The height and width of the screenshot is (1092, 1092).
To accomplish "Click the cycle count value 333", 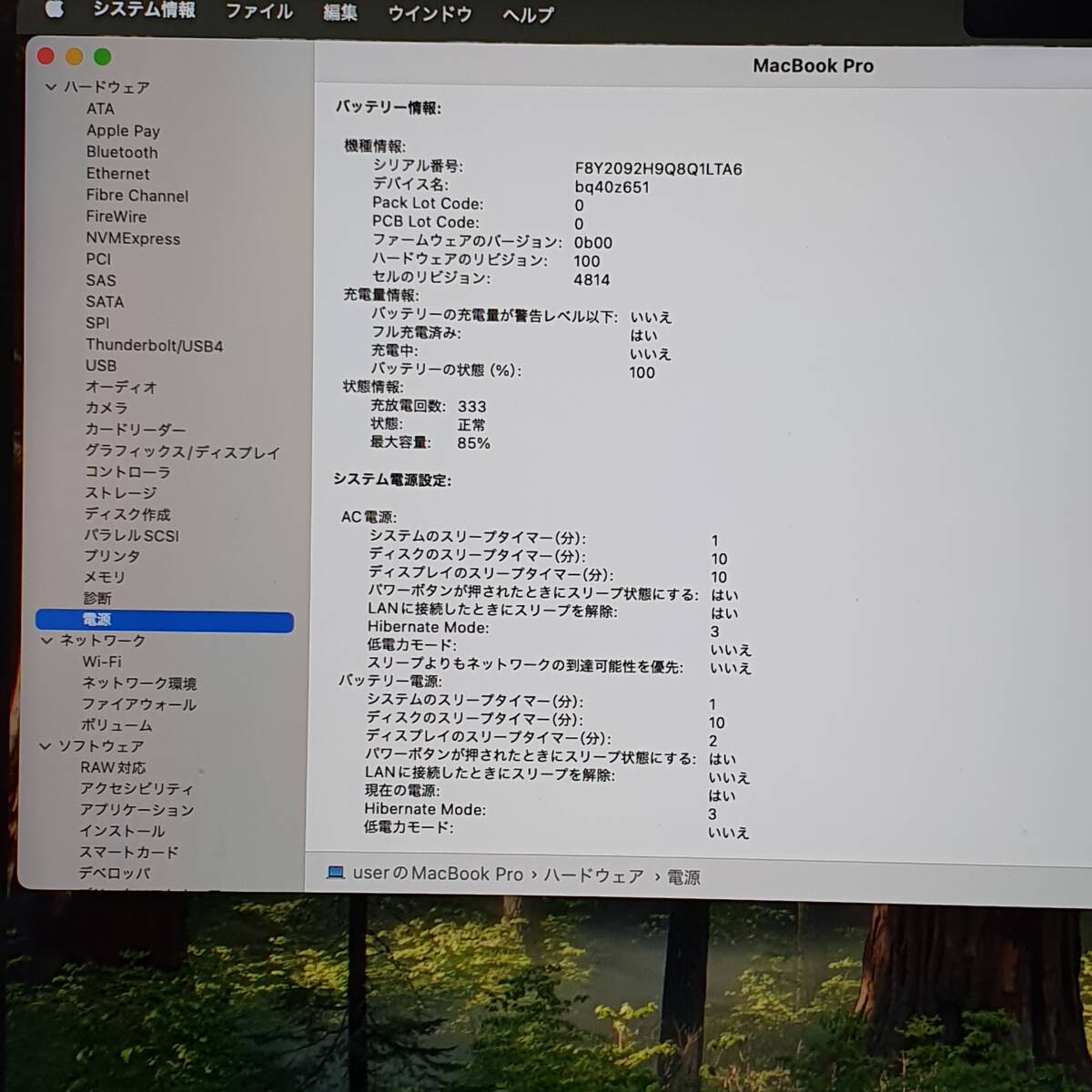I will pos(471,407).
